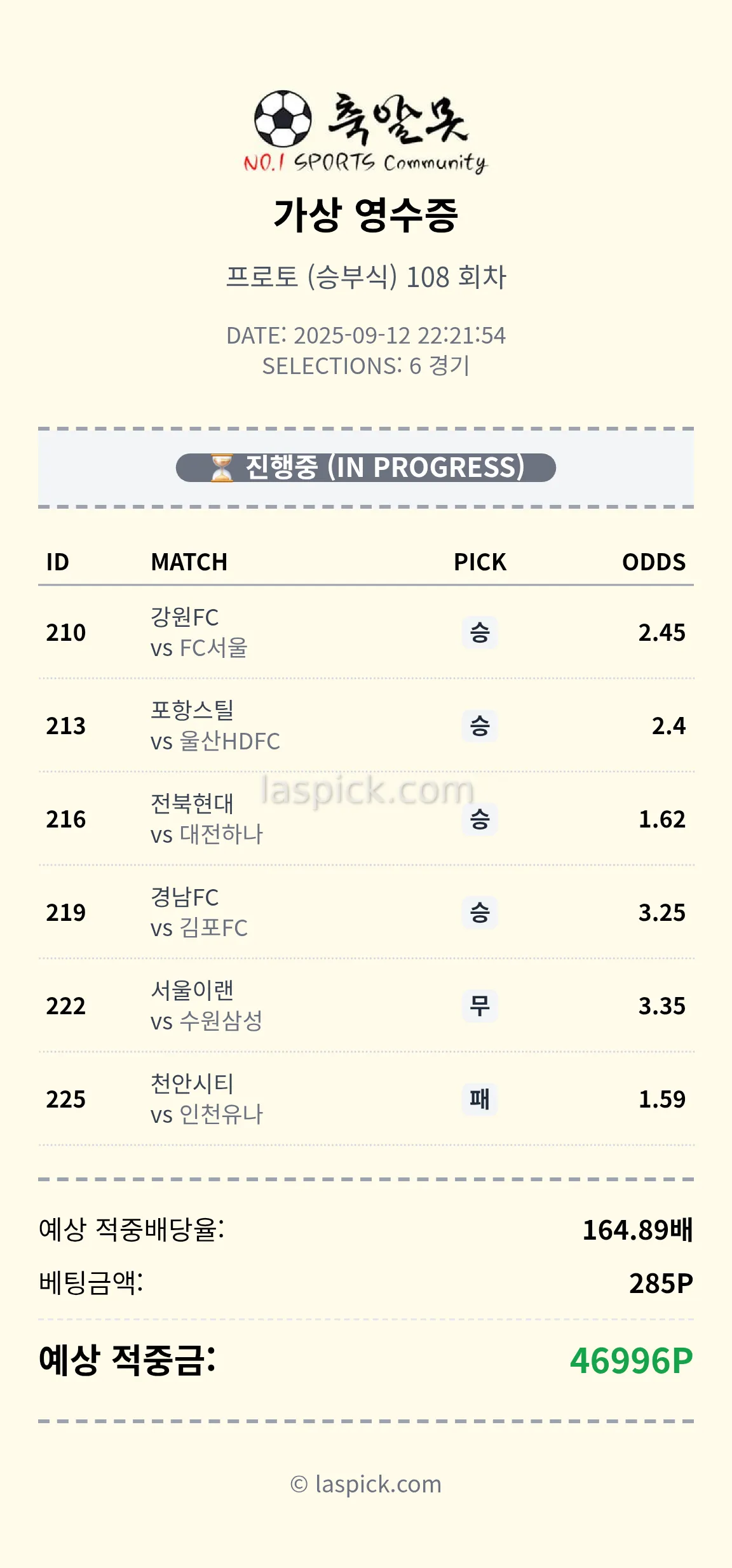Viewport: 732px width, 1568px height.
Task: Click the 164.89배 expected odds value
Action: click(x=637, y=1230)
